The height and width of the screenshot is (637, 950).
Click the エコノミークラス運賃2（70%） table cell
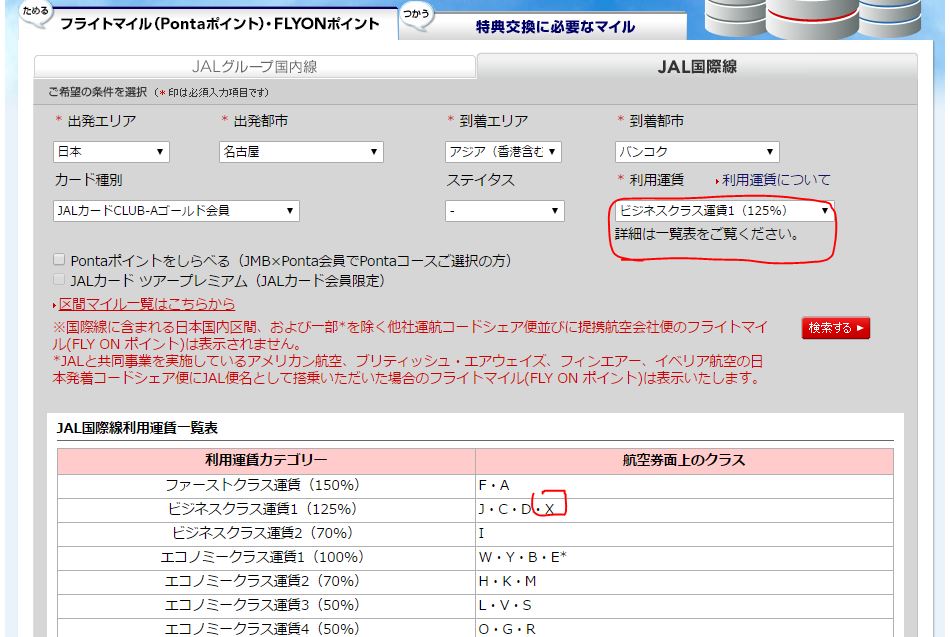[x=266, y=582]
